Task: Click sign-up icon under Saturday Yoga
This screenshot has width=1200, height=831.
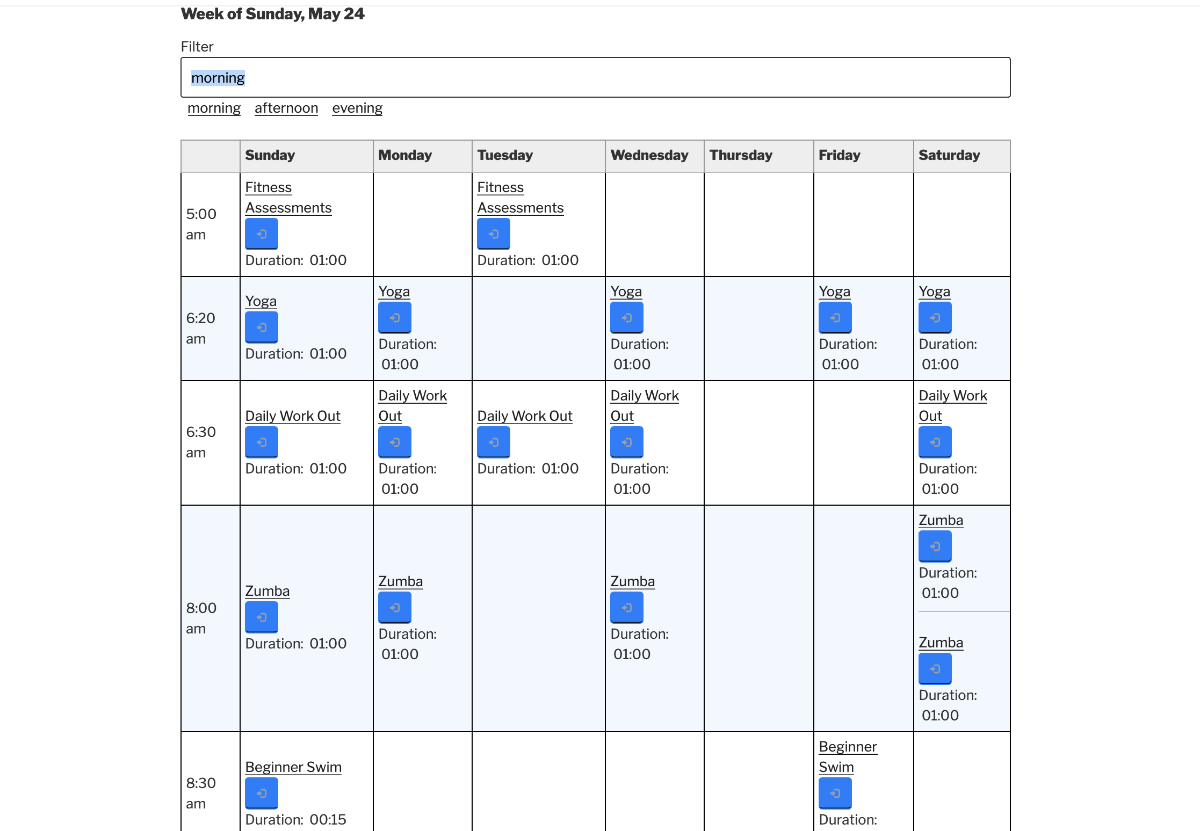Action: (x=935, y=318)
